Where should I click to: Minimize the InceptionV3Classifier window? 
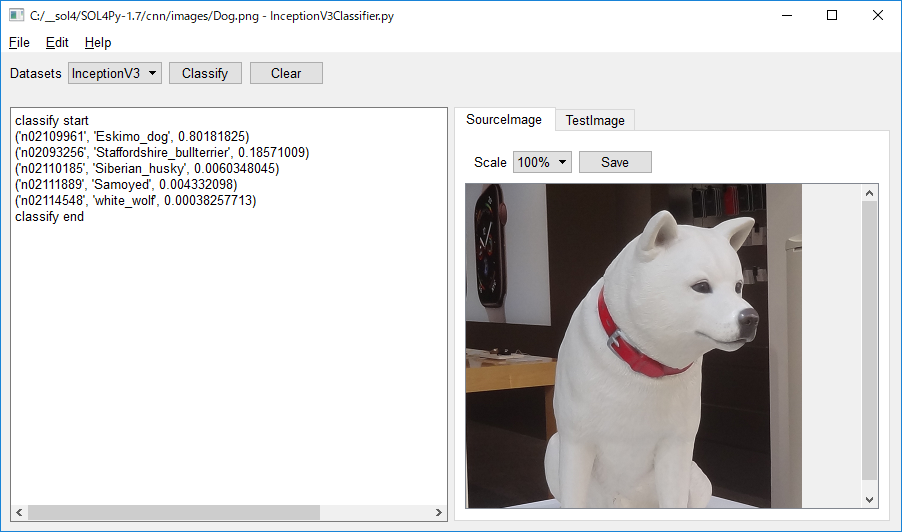coord(787,16)
